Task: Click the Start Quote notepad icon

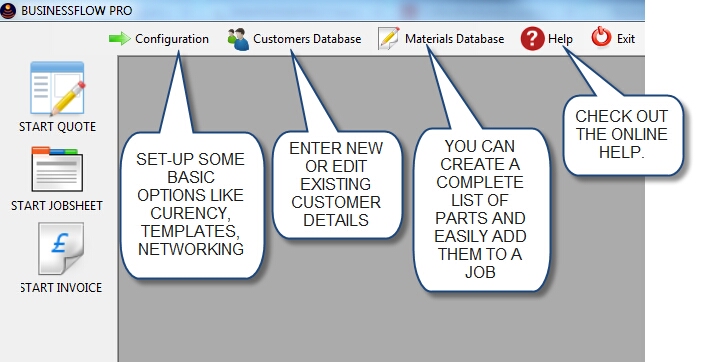Action: click(57, 89)
